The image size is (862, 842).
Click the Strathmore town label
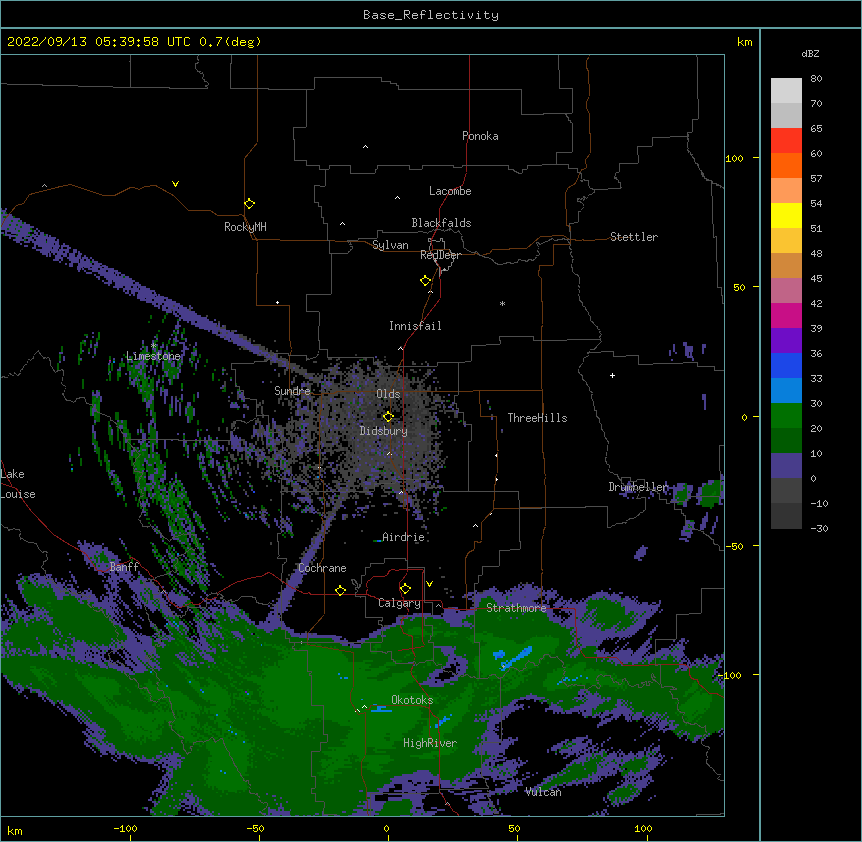tap(516, 607)
